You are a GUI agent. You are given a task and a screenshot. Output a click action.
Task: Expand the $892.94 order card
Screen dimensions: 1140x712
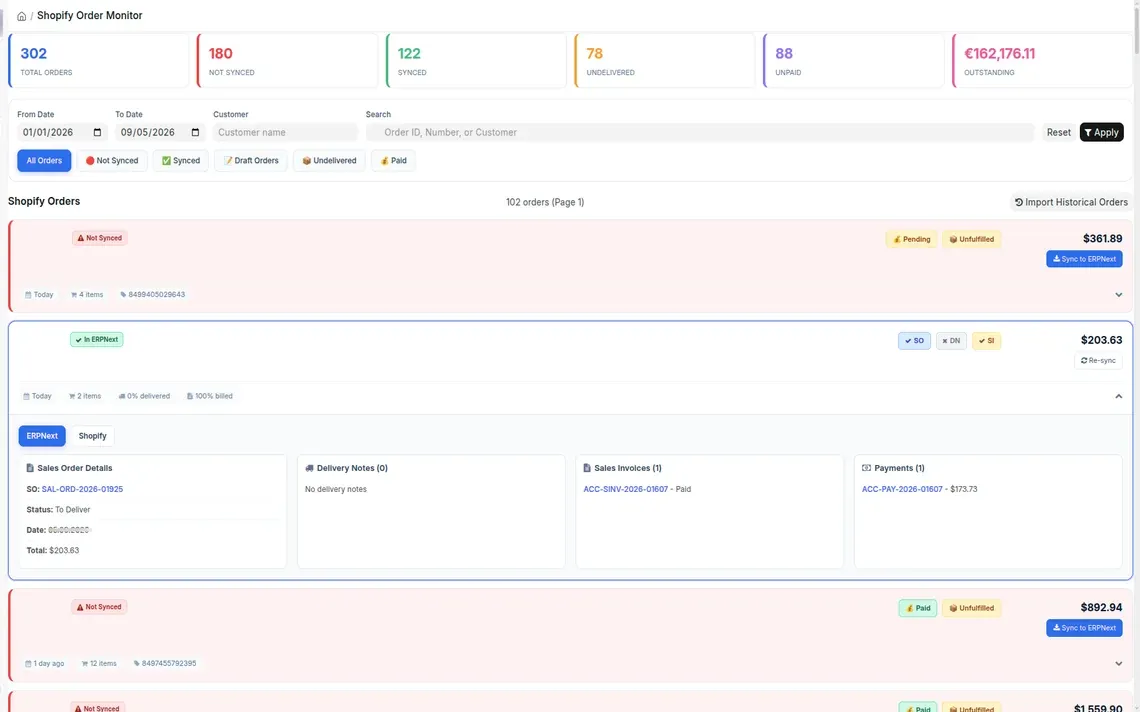(1118, 663)
